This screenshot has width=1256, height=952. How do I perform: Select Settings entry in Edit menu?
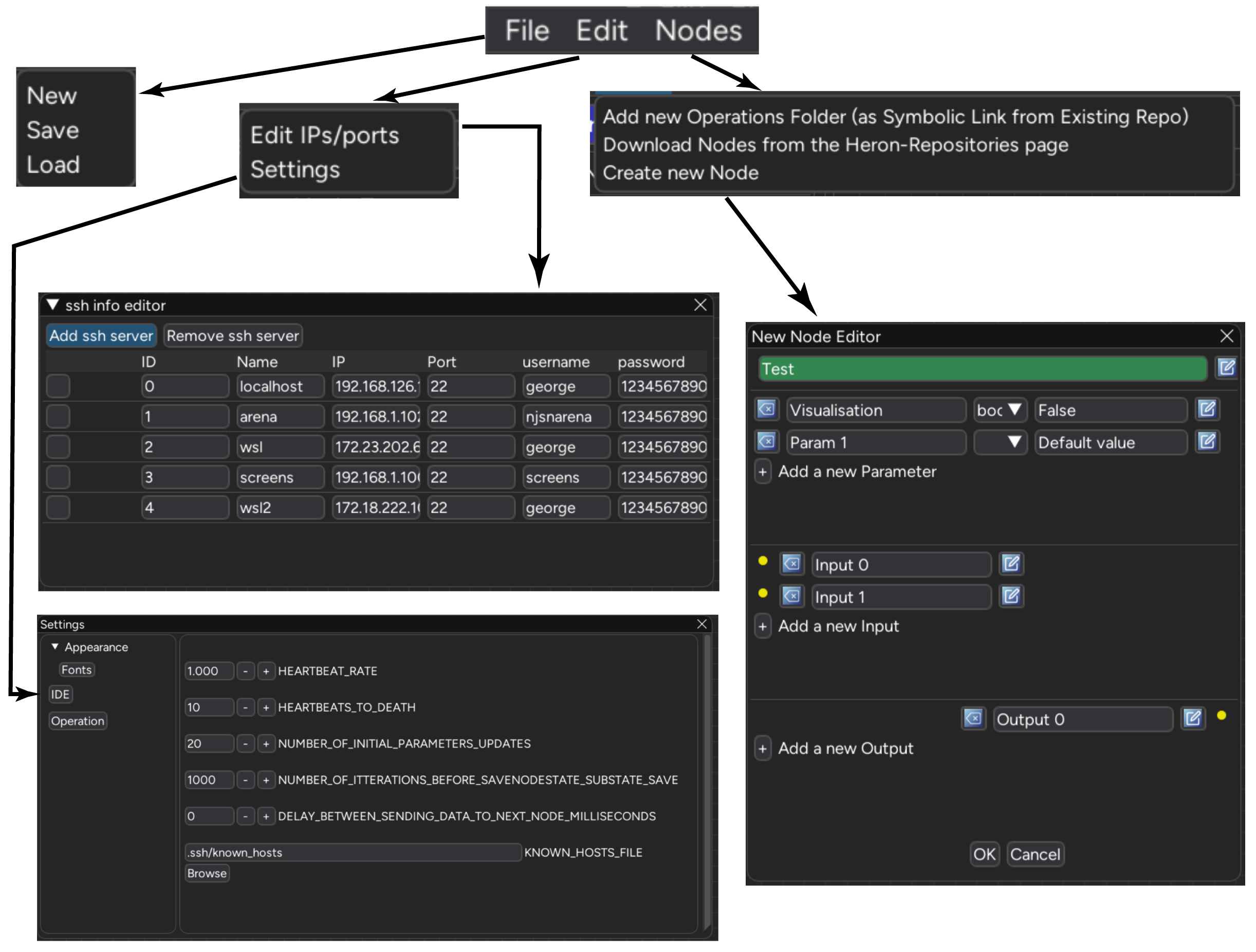tap(295, 169)
